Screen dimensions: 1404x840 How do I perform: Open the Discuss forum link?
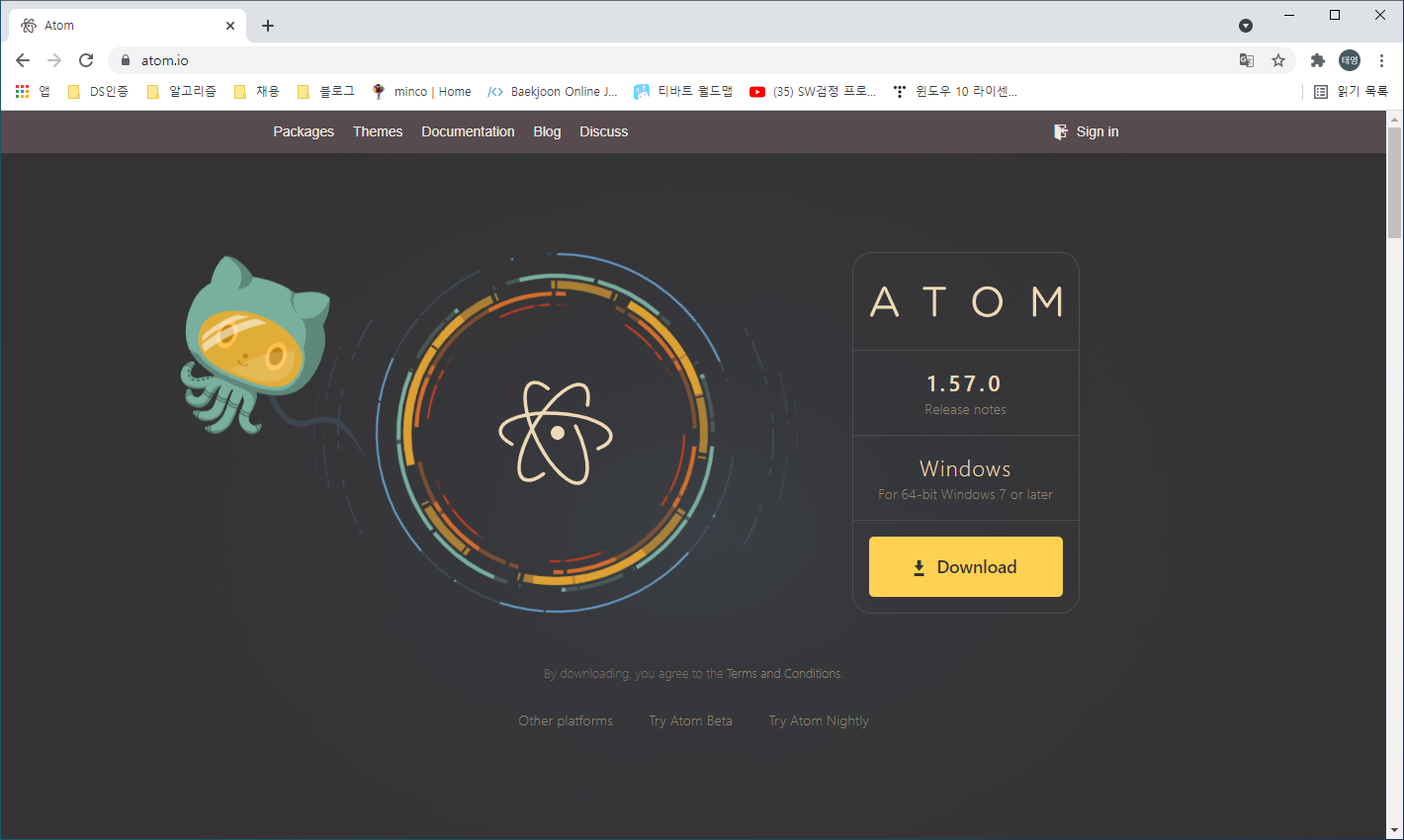point(604,131)
